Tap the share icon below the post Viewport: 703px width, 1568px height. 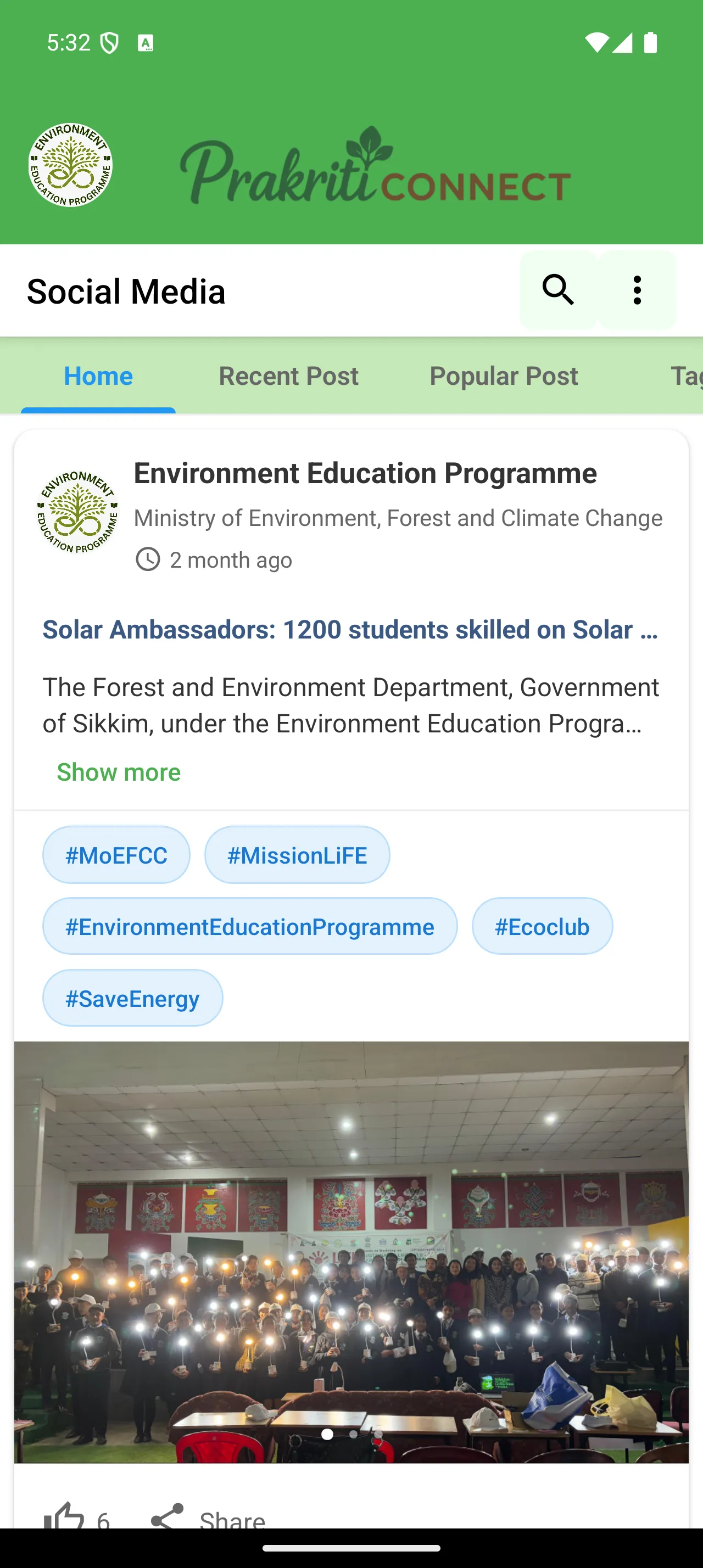(x=167, y=1516)
